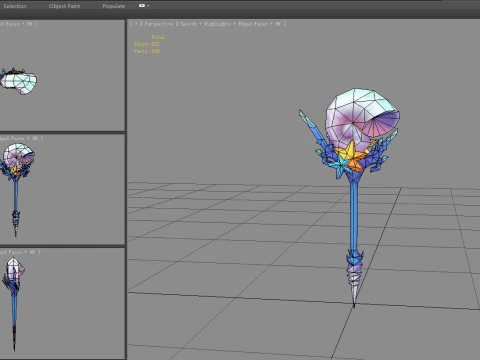Click the ribbon display toggle icon after Populate
The width and height of the screenshot is (480, 360).
142,6
